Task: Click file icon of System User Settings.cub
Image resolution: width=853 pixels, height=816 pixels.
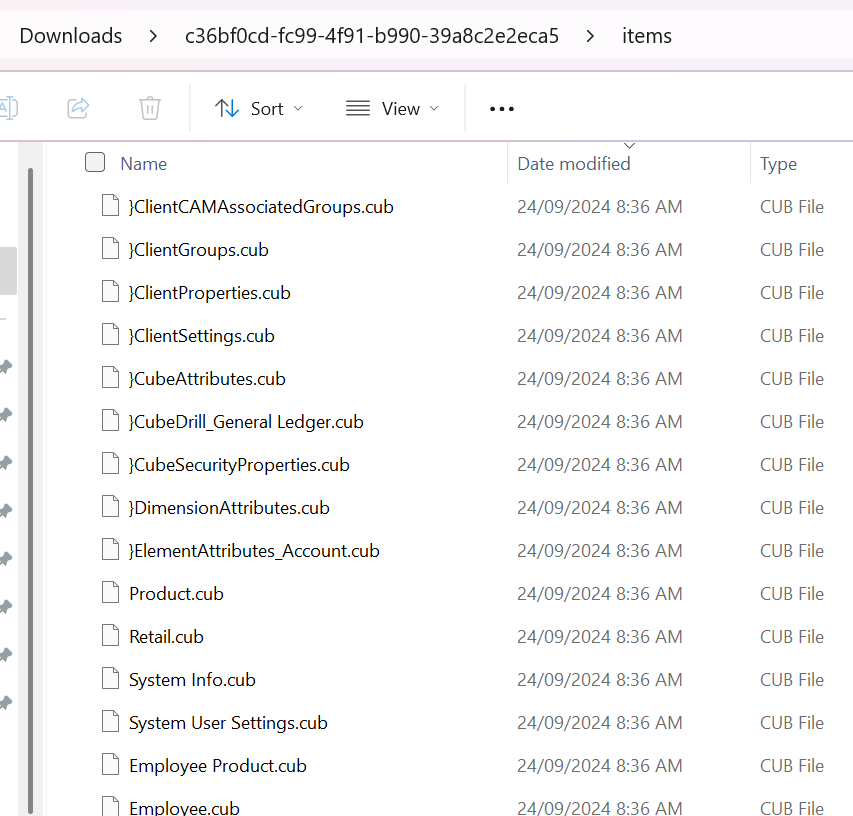Action: (110, 721)
